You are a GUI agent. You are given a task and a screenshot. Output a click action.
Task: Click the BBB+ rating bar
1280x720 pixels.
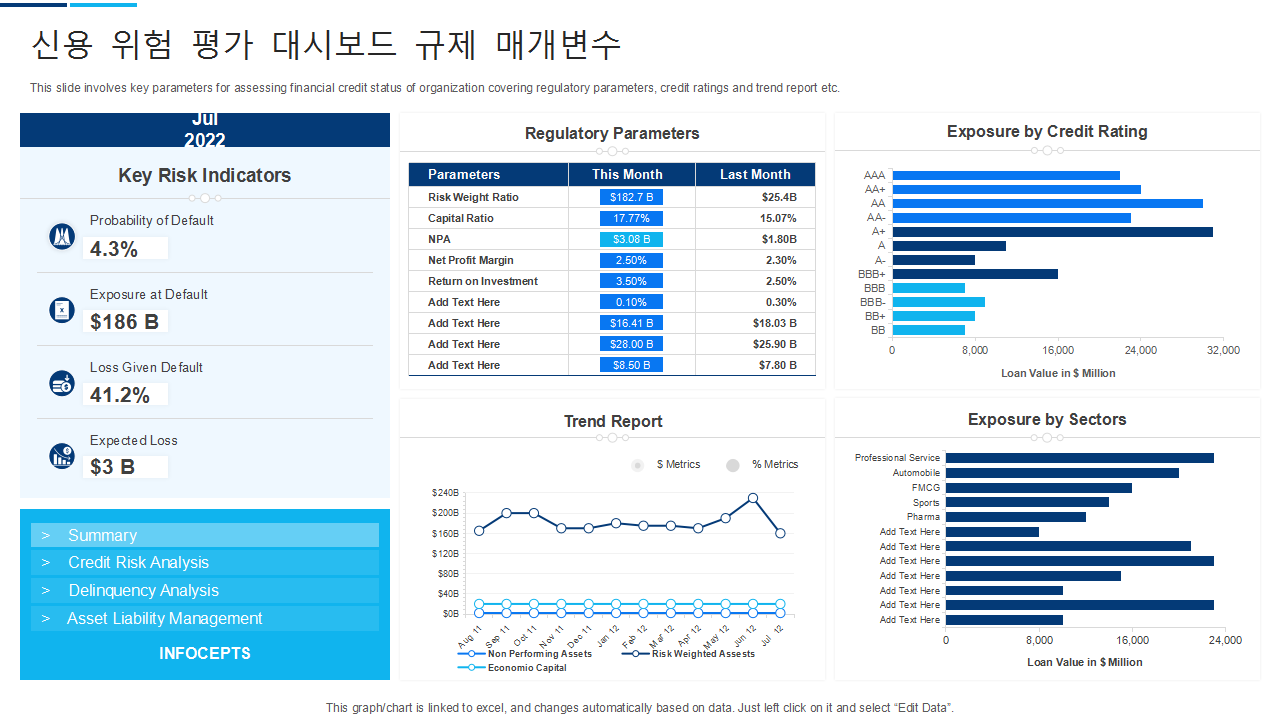pos(975,274)
